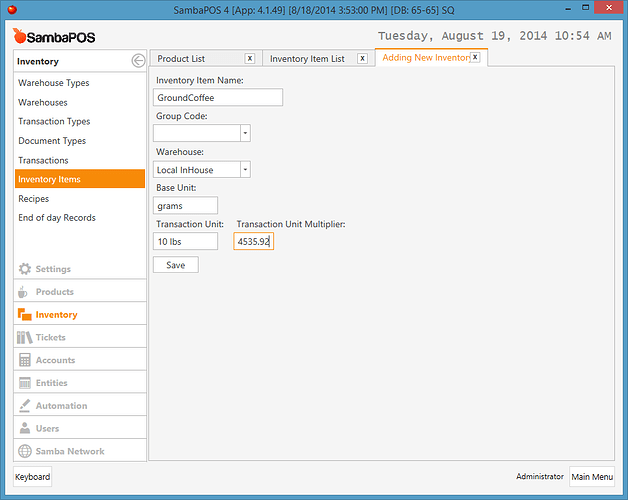Select the highlighted Inventory Items entry
628x500 pixels.
(80, 179)
